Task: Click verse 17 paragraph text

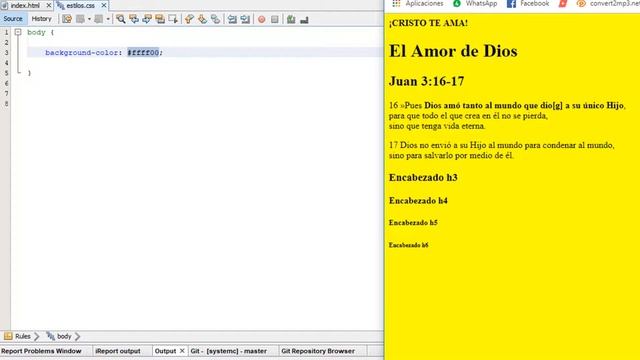Action: [501, 150]
